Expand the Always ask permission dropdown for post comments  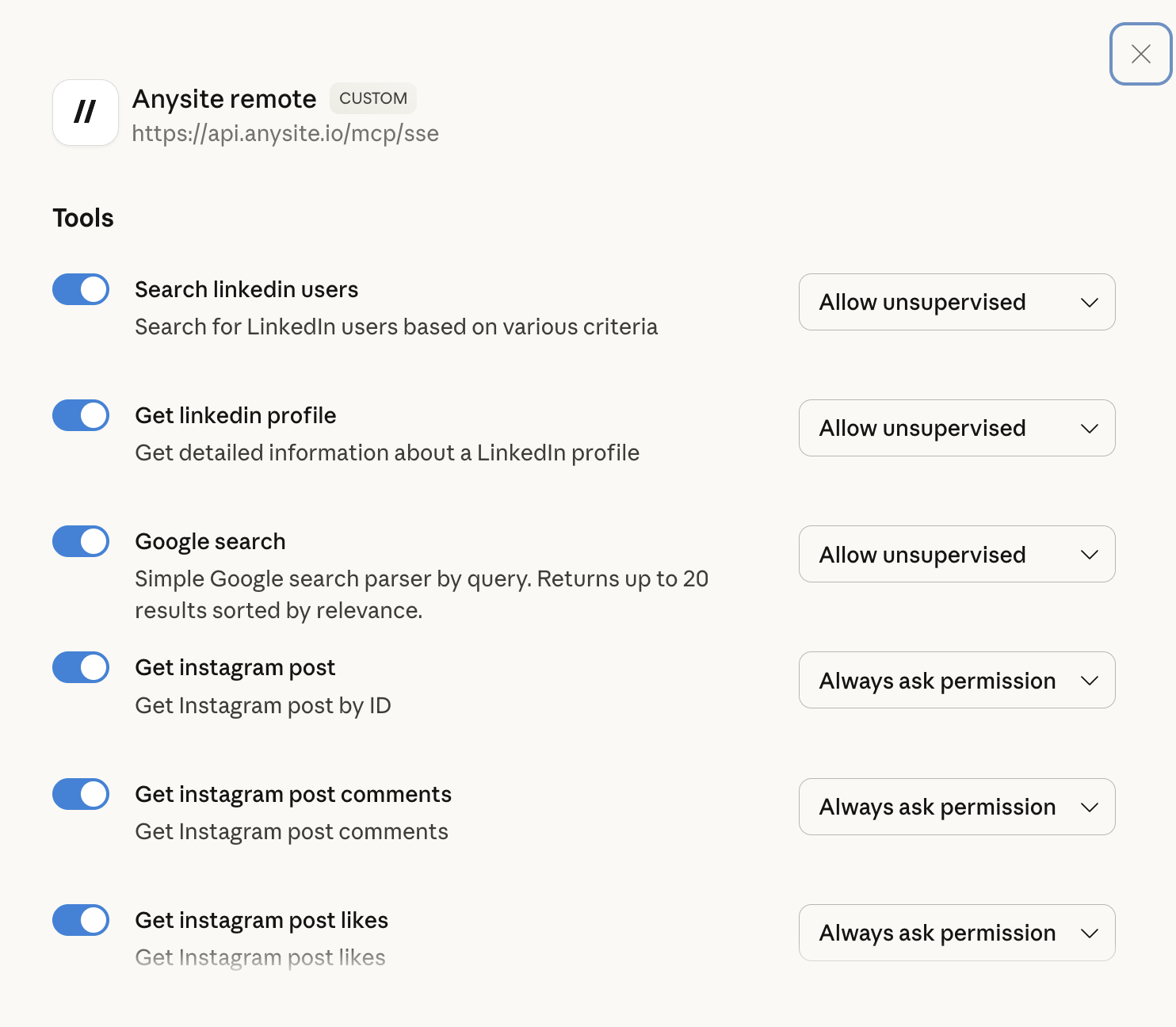[x=956, y=807]
